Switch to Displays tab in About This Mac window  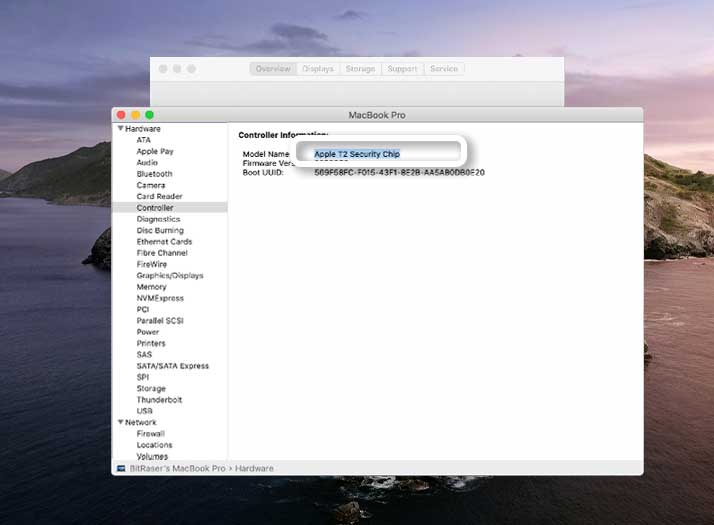point(318,69)
